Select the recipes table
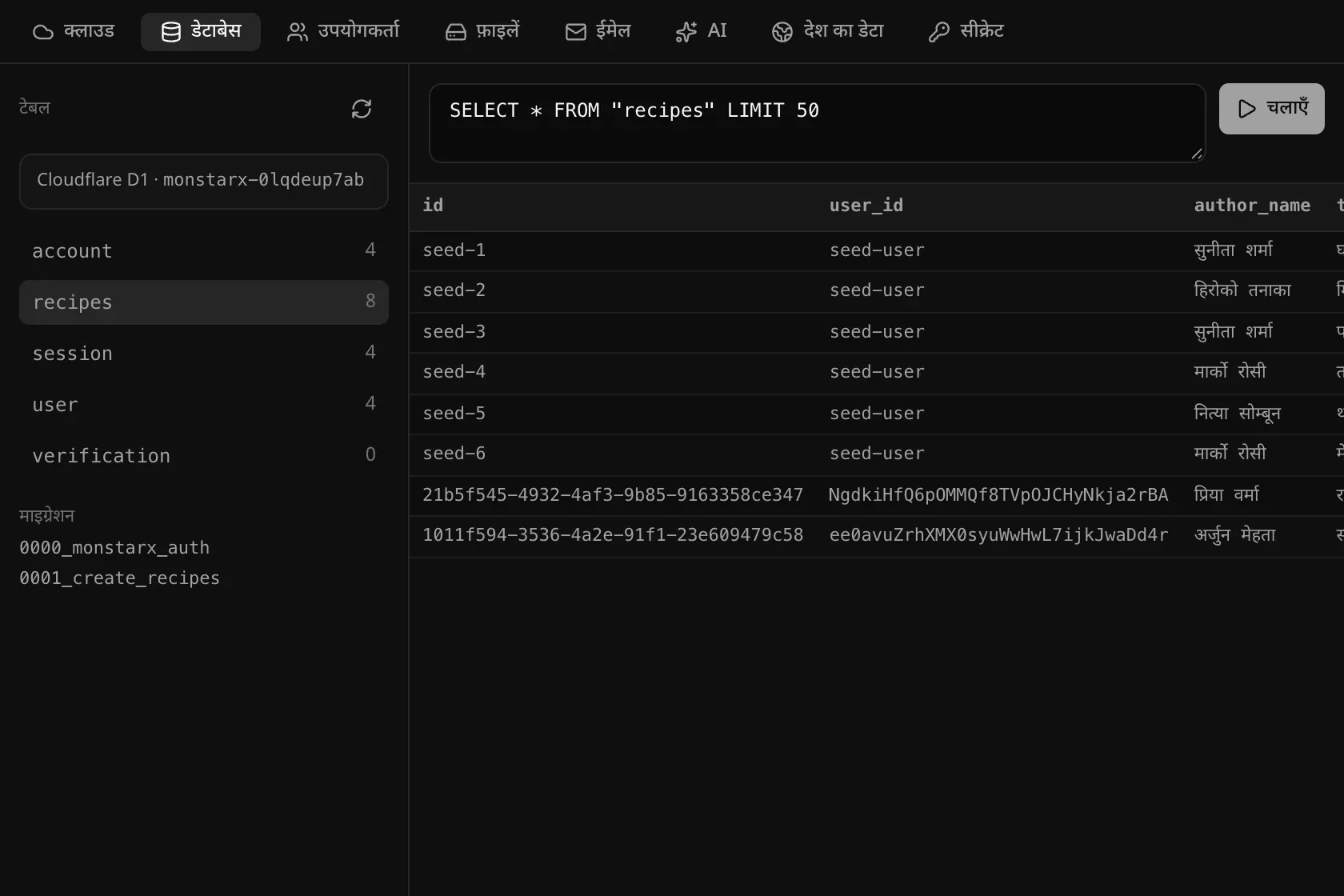The height and width of the screenshot is (896, 1344). coord(204,302)
